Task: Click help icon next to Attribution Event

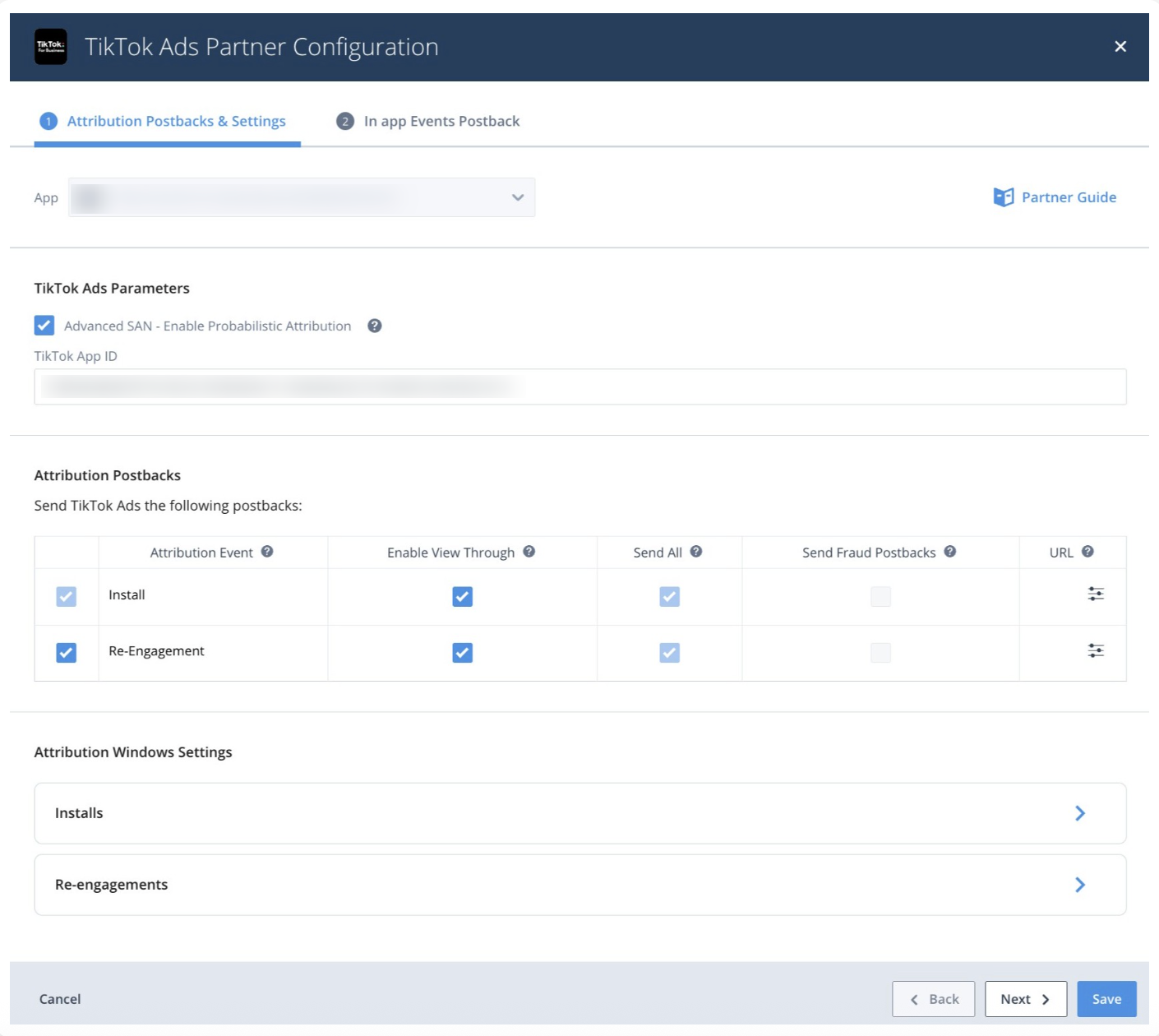Action: pyautogui.click(x=267, y=552)
